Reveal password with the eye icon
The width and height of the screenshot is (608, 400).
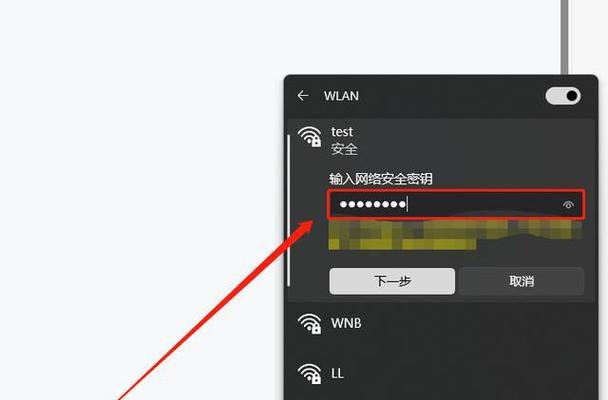[568, 205]
